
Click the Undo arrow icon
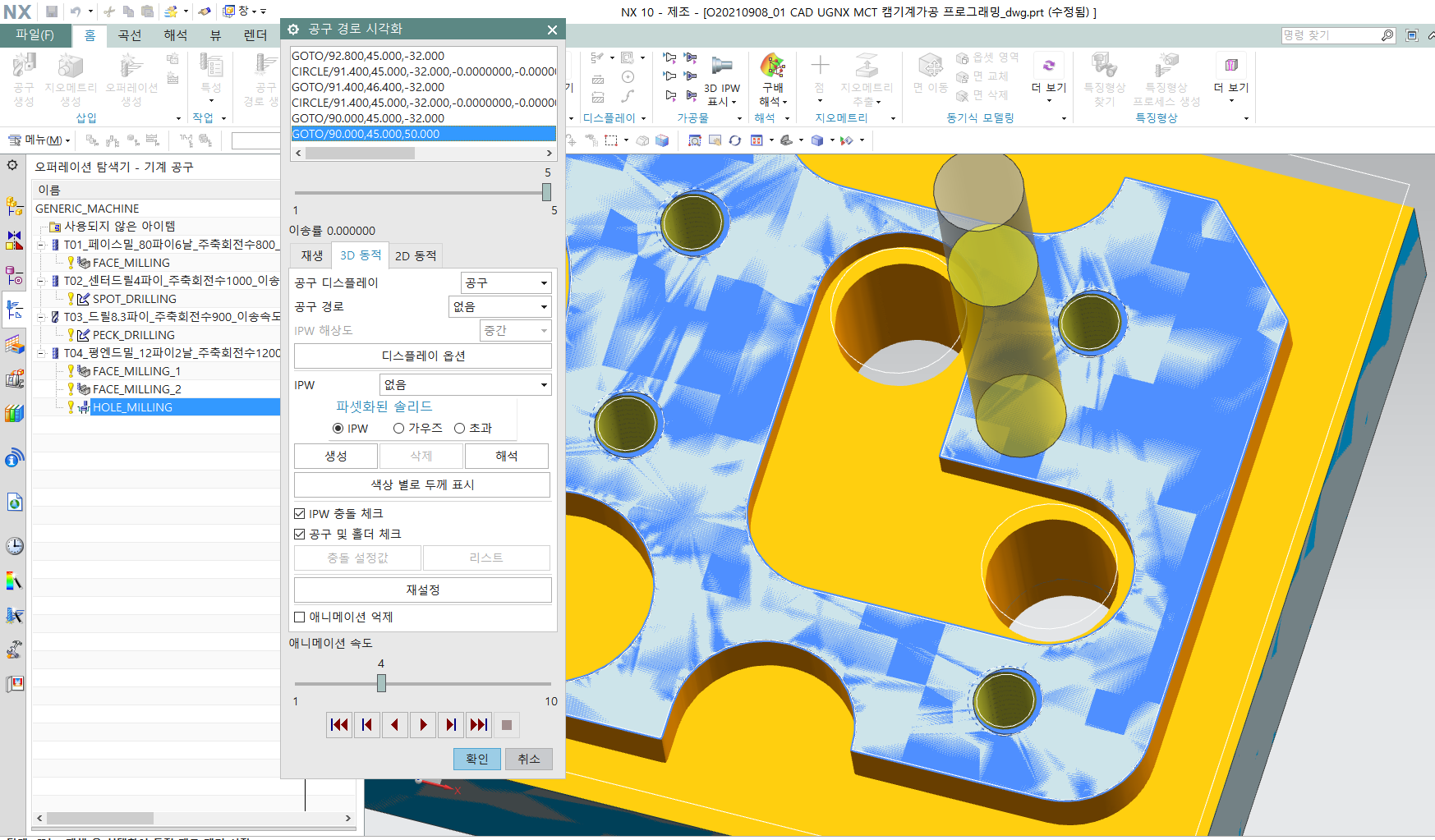76,11
